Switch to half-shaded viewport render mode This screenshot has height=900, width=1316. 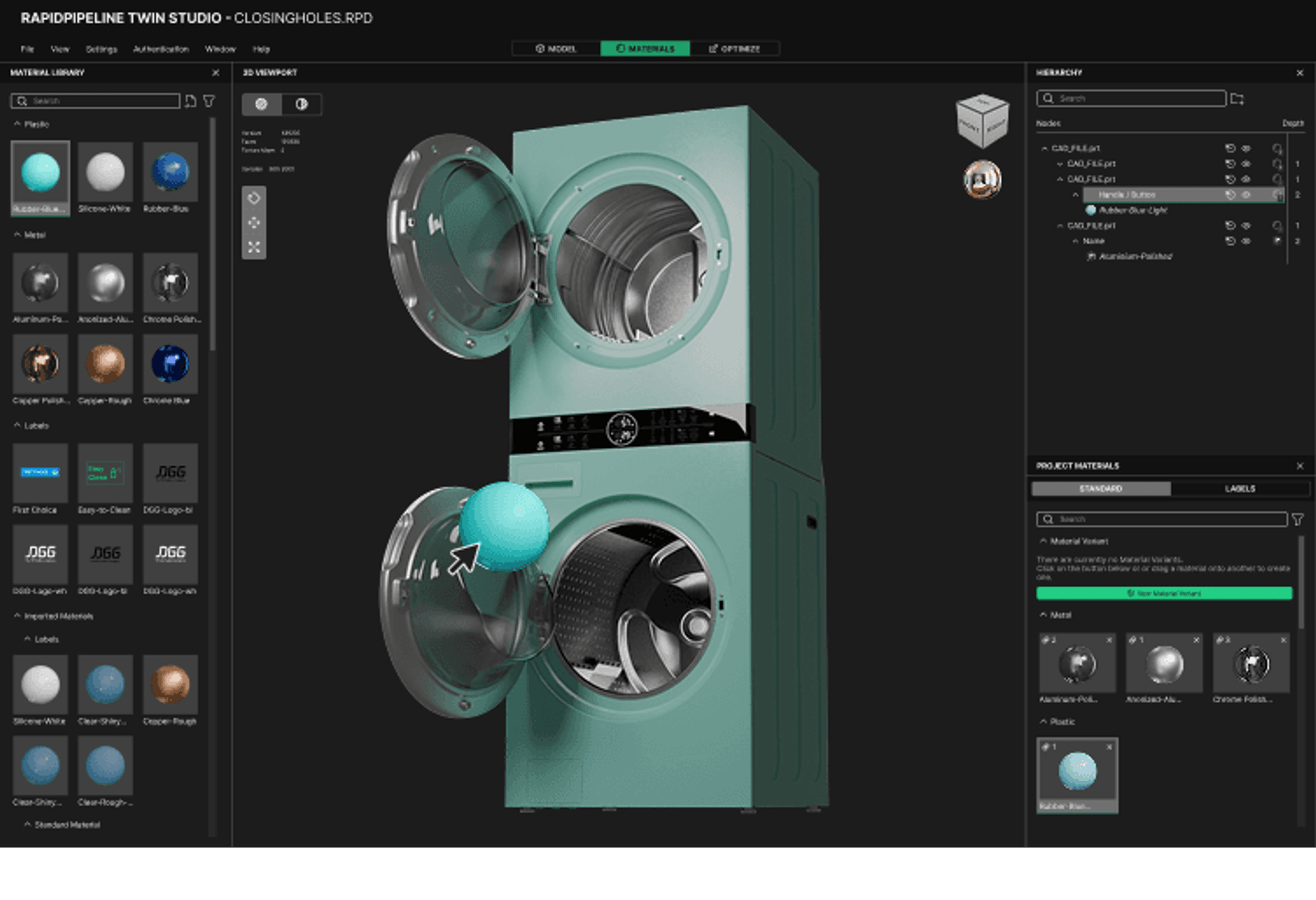pyautogui.click(x=301, y=104)
